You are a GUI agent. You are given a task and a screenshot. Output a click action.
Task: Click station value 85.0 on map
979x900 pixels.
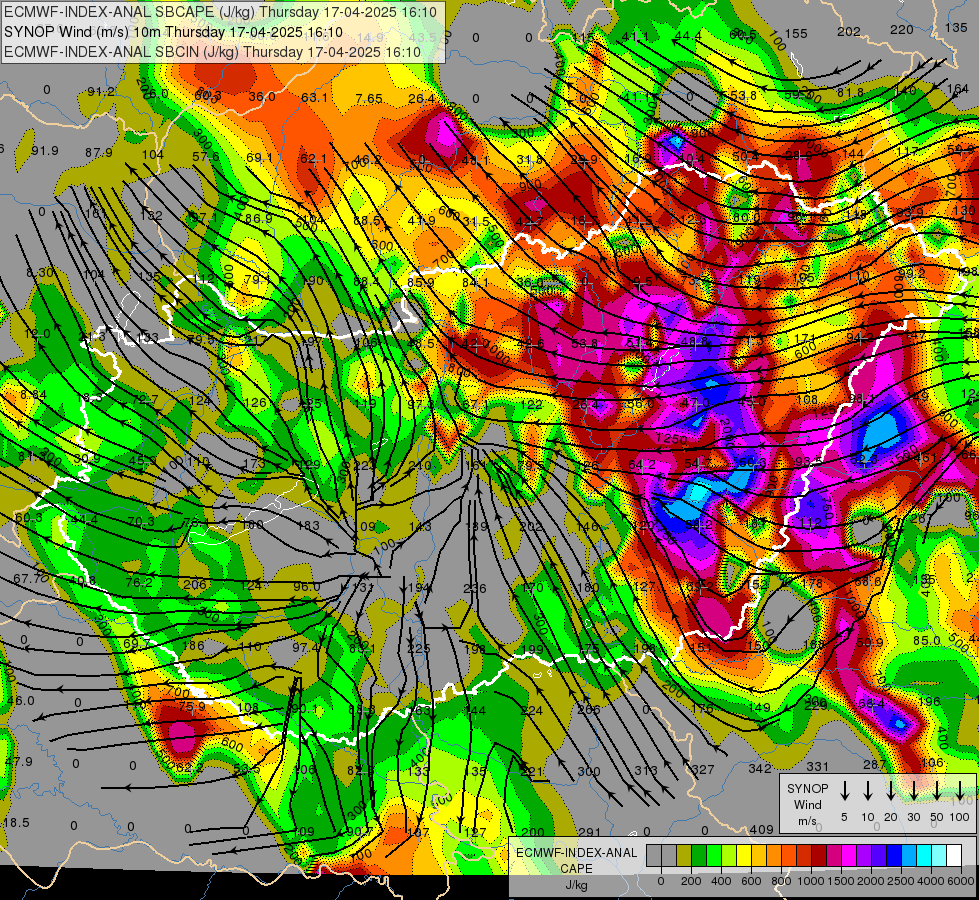click(927, 641)
